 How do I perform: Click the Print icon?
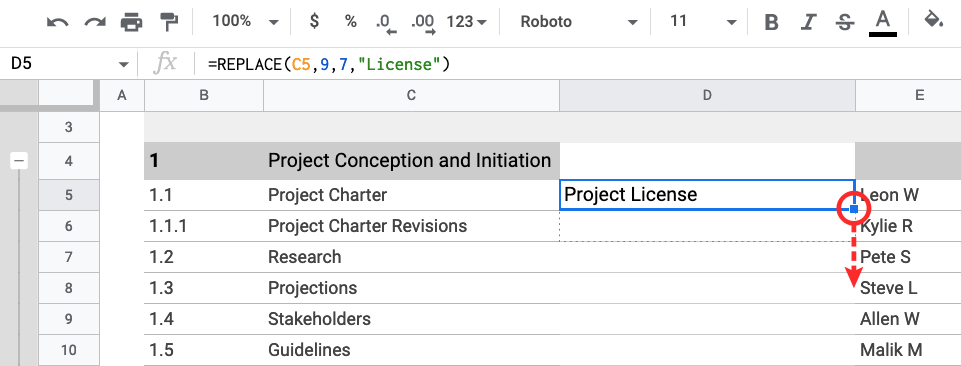click(132, 22)
